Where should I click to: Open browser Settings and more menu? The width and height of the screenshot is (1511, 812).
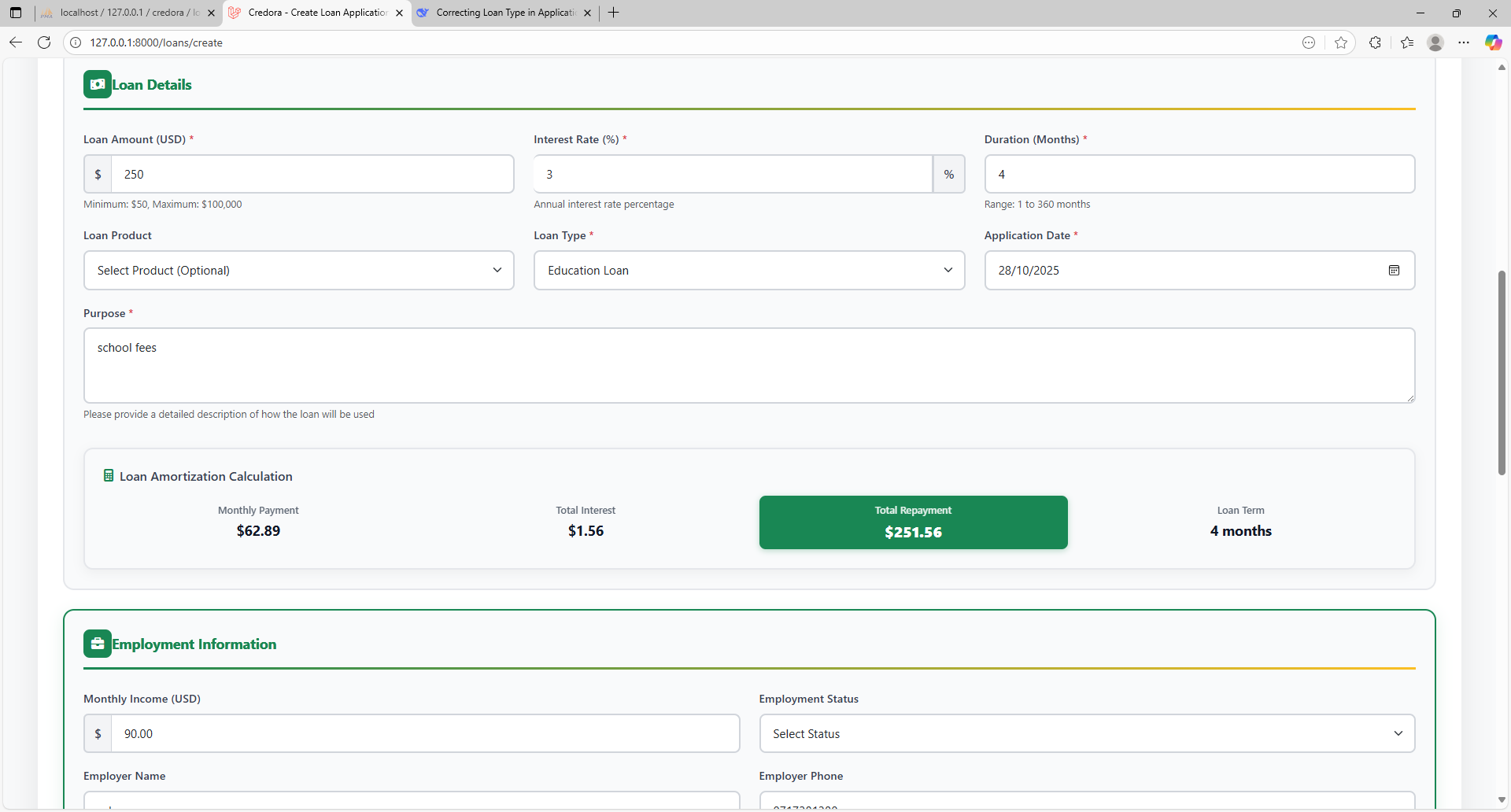1464,42
